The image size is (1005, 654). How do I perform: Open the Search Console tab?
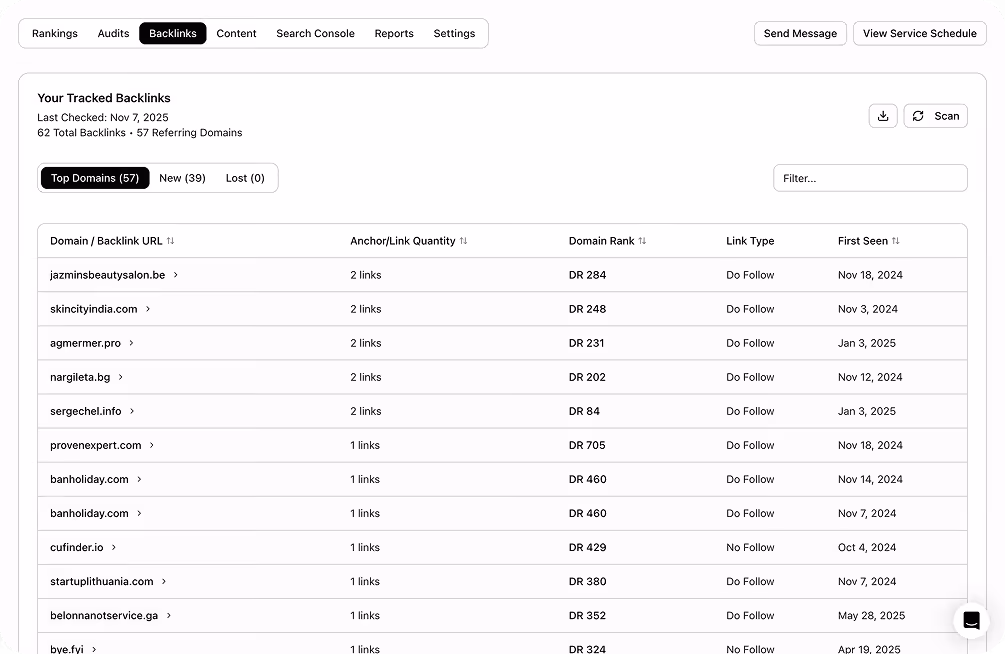[315, 33]
